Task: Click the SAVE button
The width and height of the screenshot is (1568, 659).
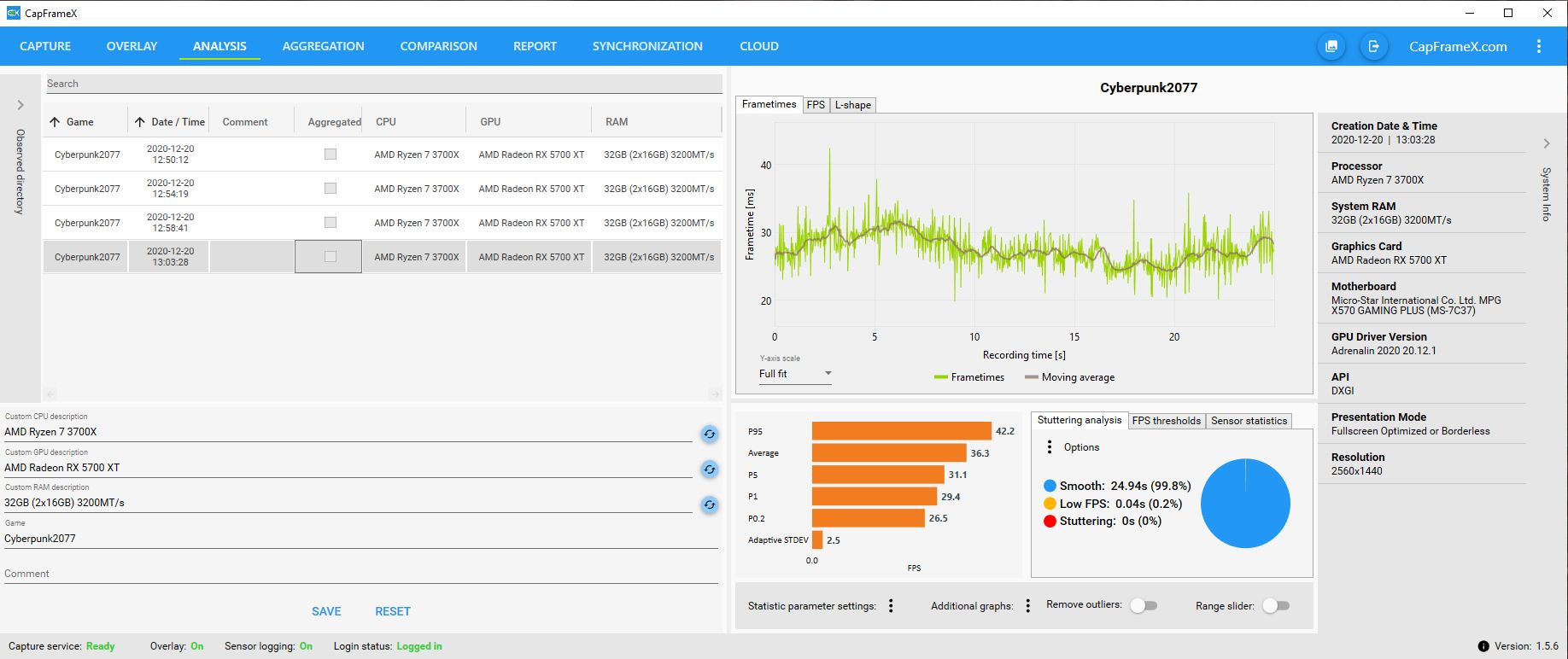Action: 326,611
